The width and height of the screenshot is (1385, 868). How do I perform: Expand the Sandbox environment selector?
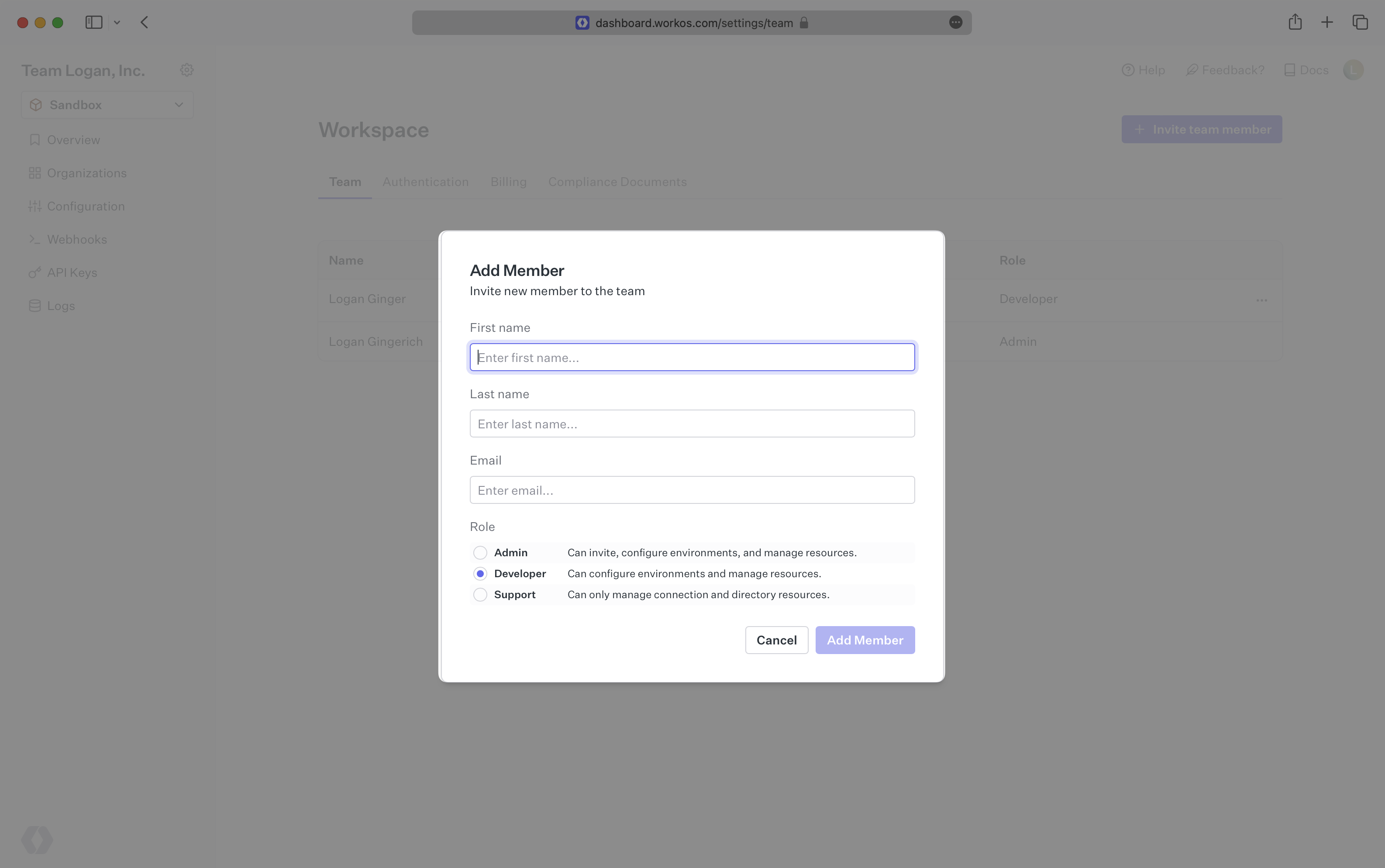click(x=107, y=104)
